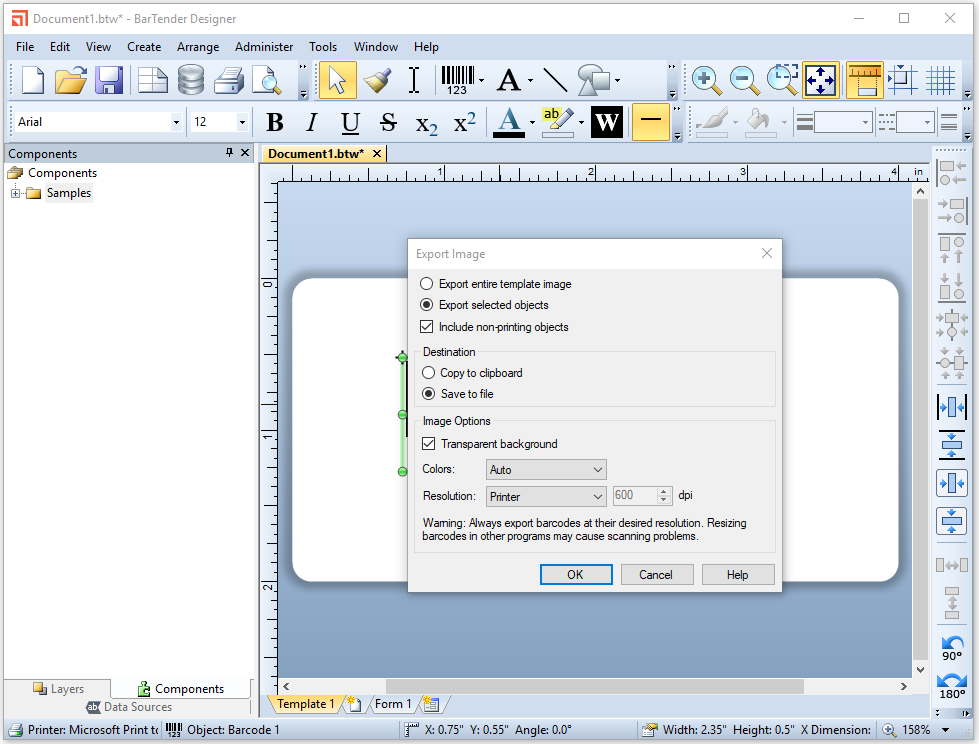
Task: Toggle the rulers icon
Action: tap(865, 80)
